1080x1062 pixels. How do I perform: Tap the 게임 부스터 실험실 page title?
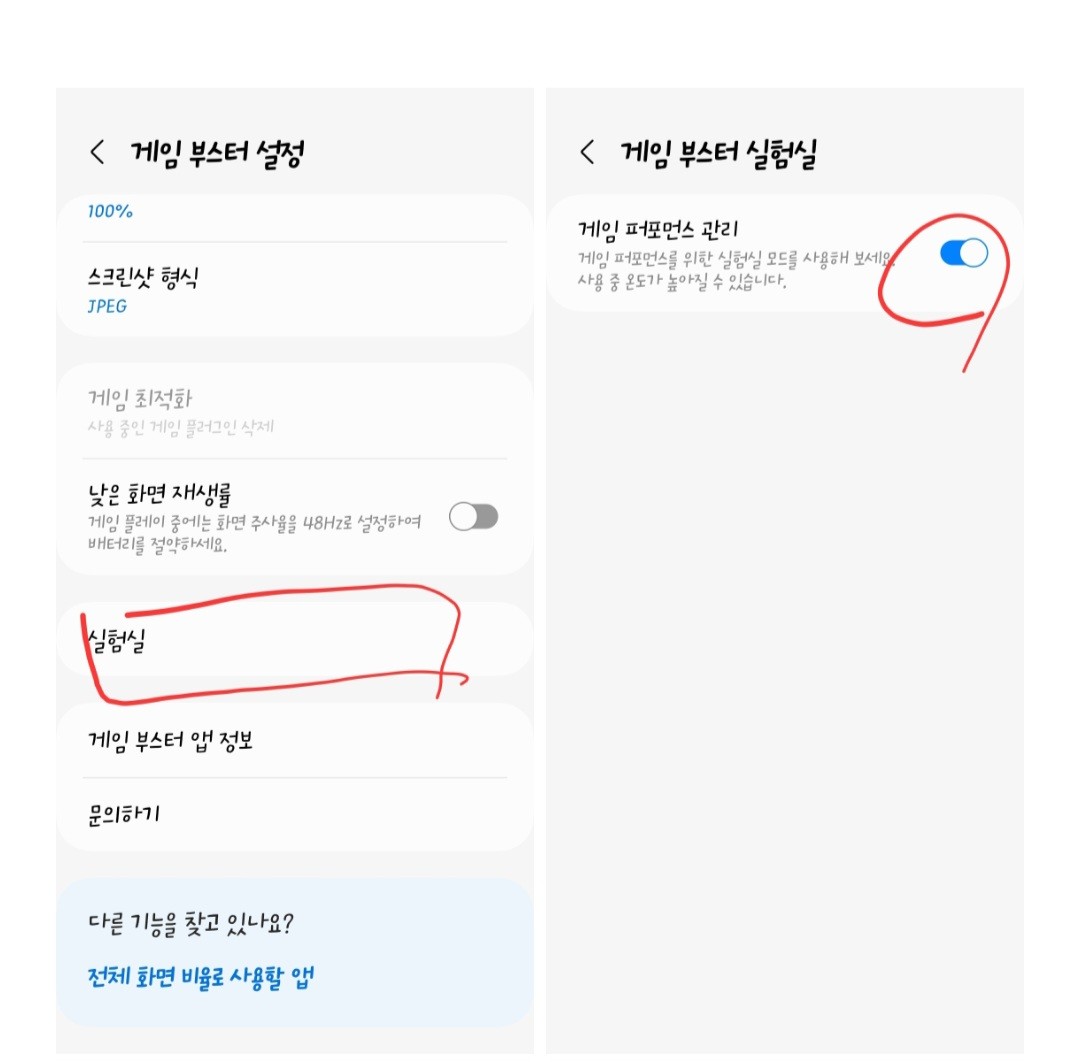click(x=718, y=153)
